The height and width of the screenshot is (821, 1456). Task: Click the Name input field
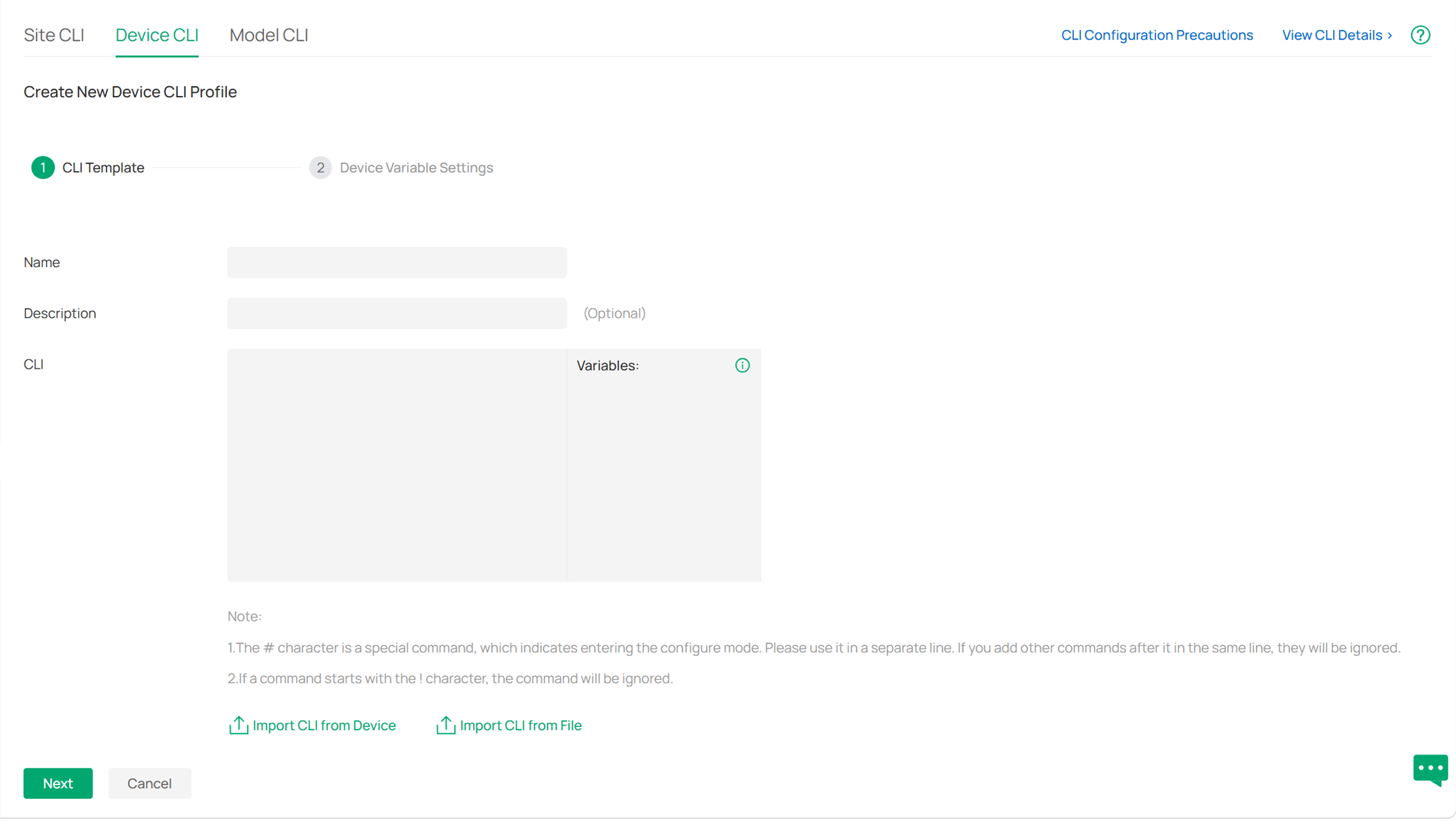click(396, 262)
